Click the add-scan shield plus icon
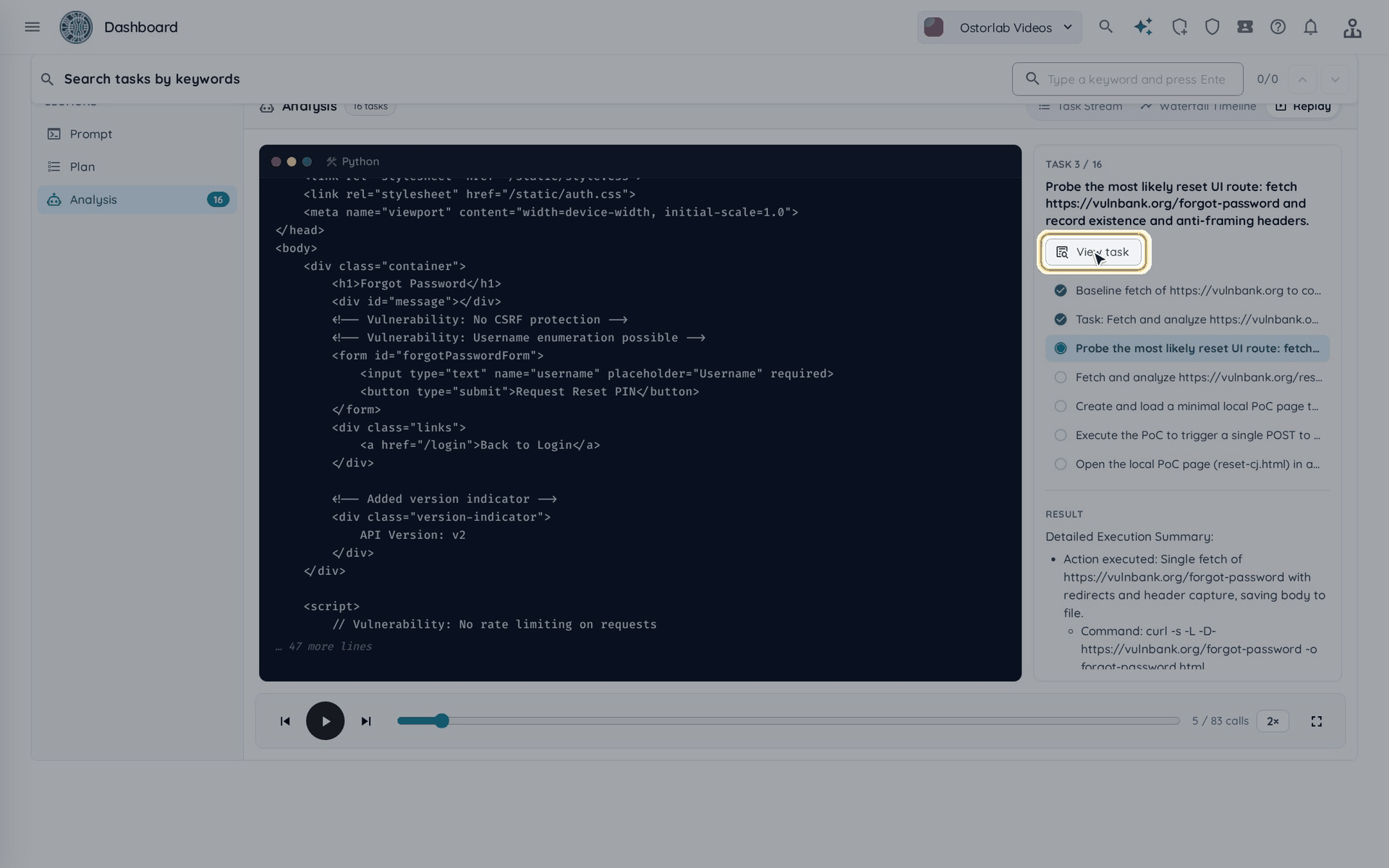1389x868 pixels. 1179,27
